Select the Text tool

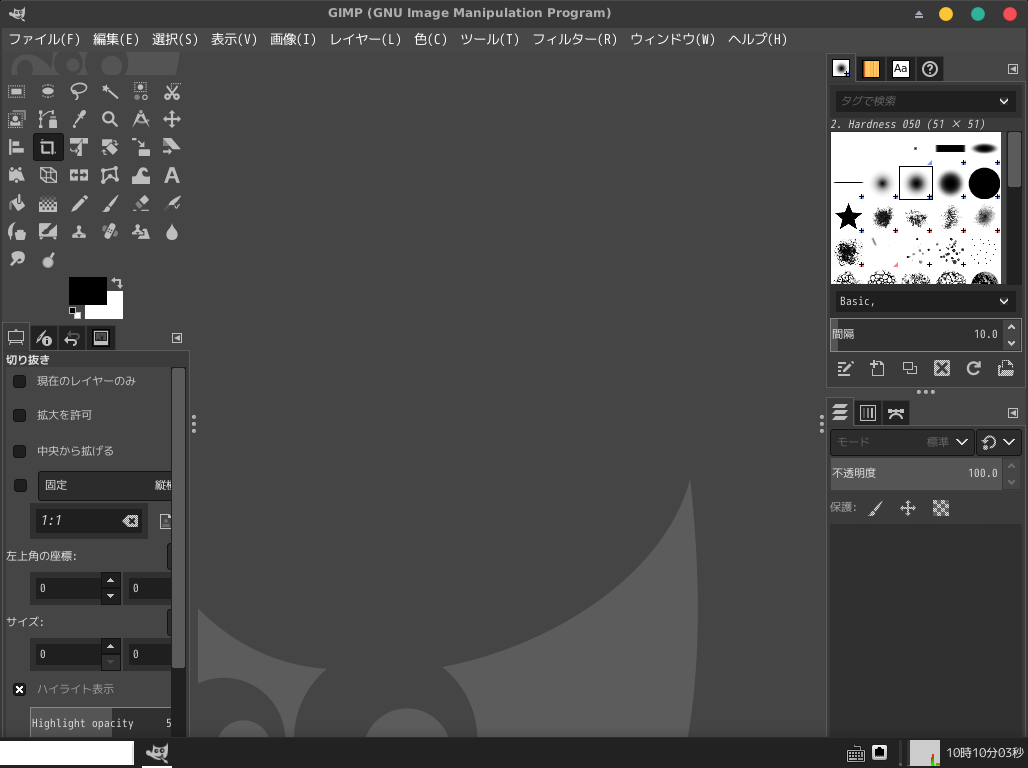[172, 175]
